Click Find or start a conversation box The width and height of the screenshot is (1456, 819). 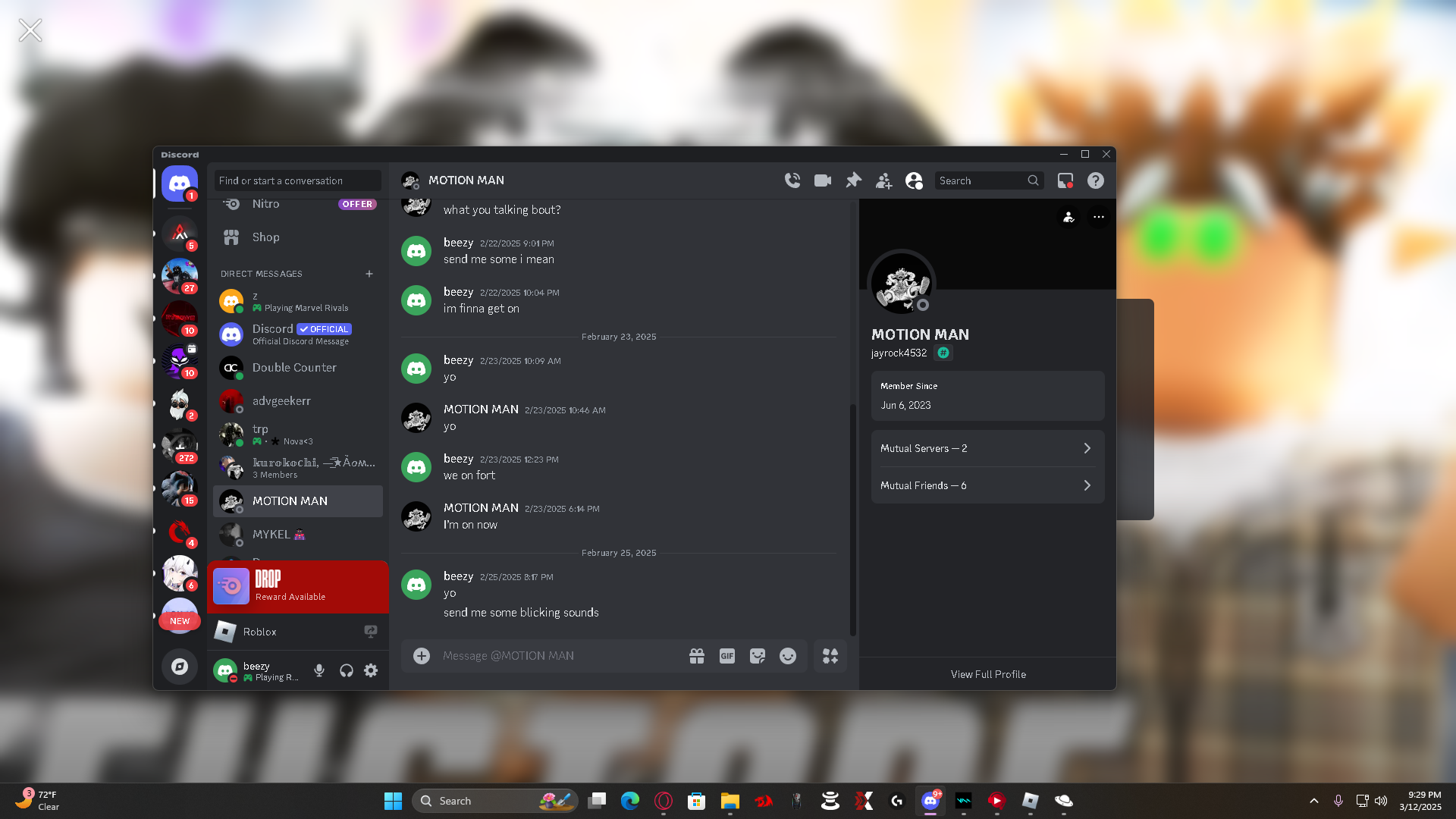(297, 180)
